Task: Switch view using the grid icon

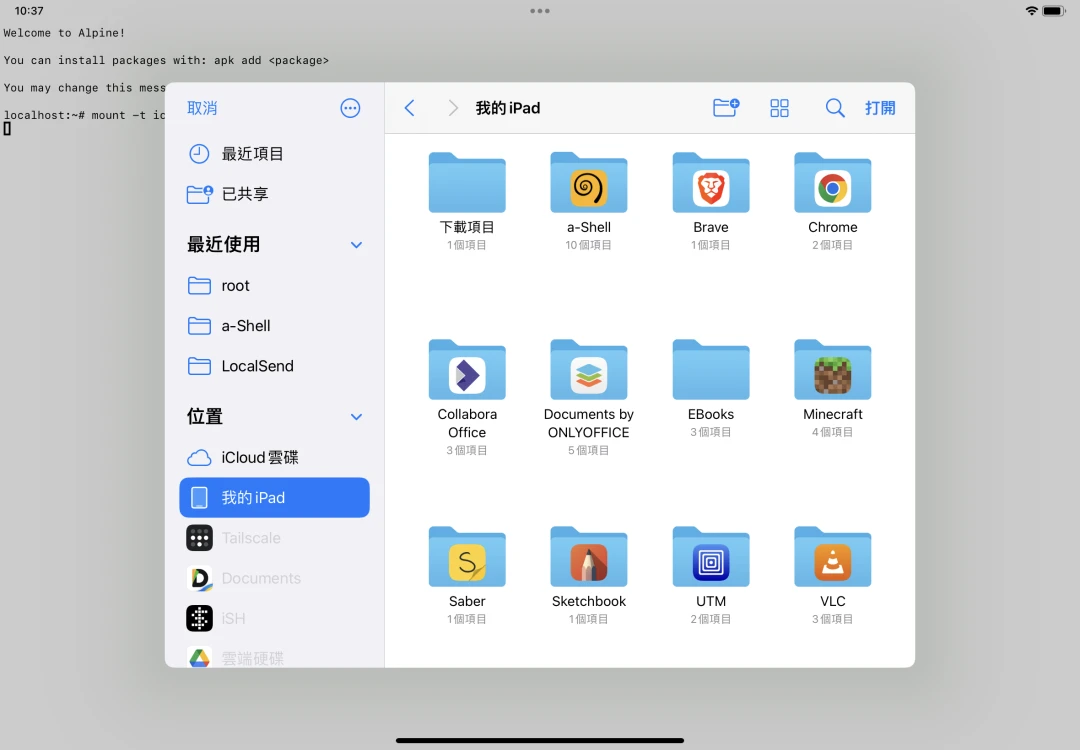Action: pos(780,108)
